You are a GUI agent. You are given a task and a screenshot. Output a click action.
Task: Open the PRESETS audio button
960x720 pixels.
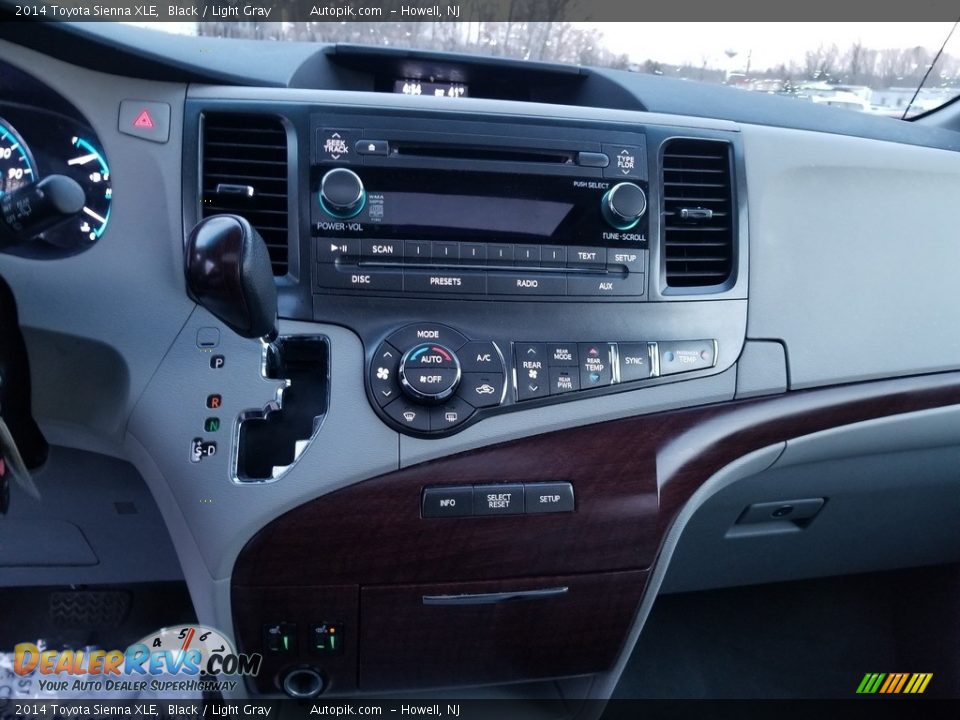coord(445,282)
